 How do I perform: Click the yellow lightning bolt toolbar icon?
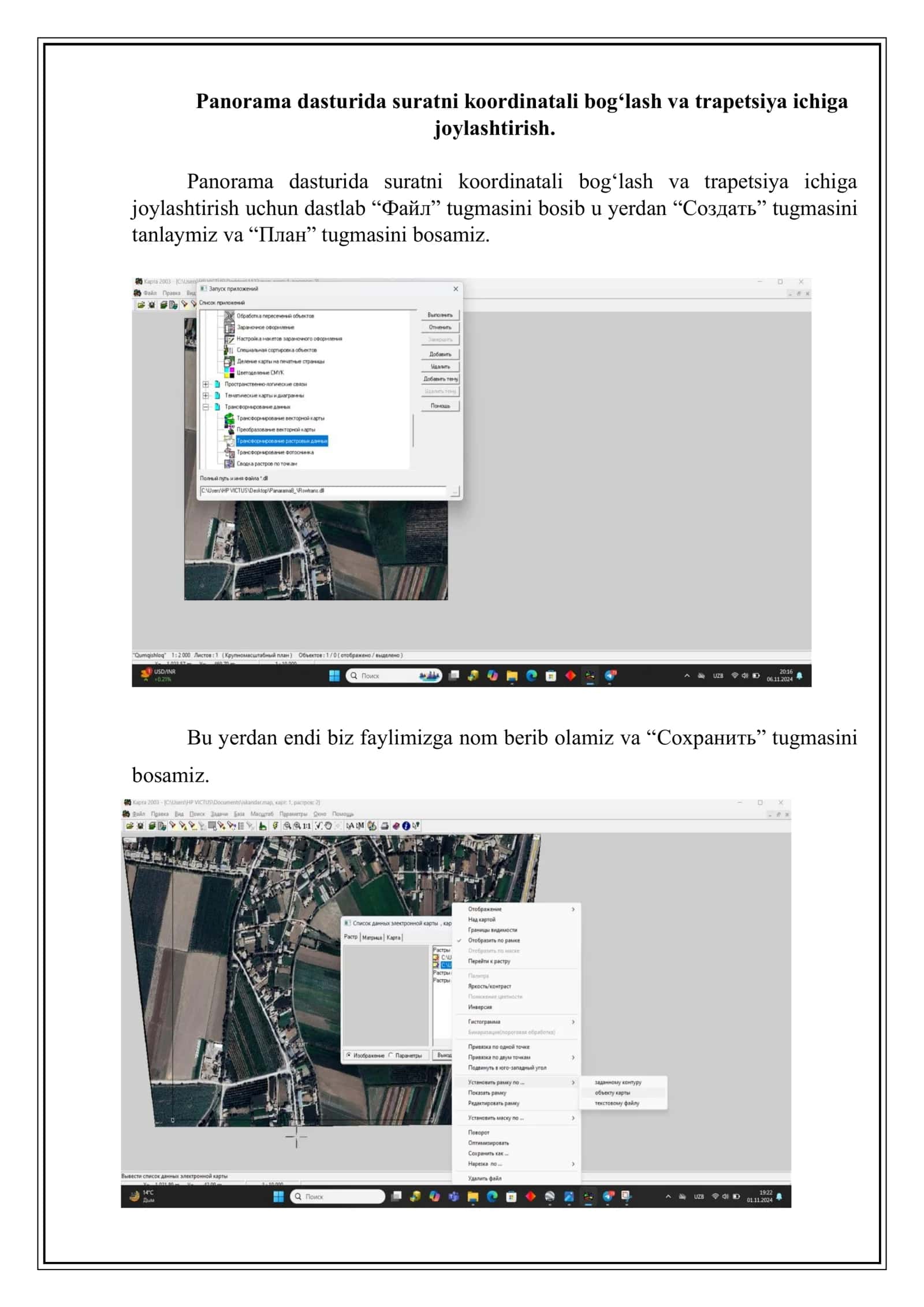pyautogui.click(x=275, y=826)
